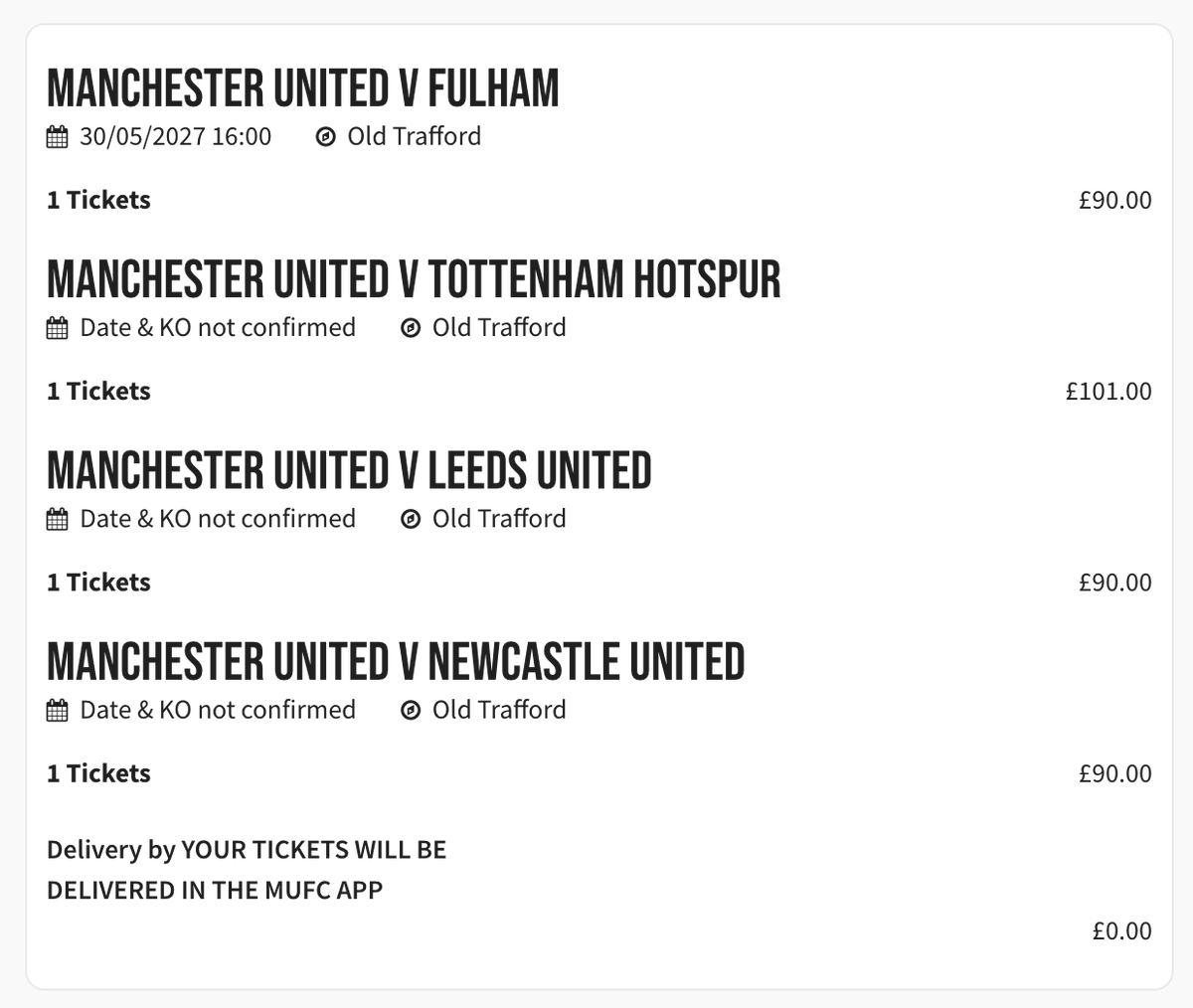Select the Manchester United v Newcastle United heading
Screen dimensions: 1193x1008
[x=396, y=661]
